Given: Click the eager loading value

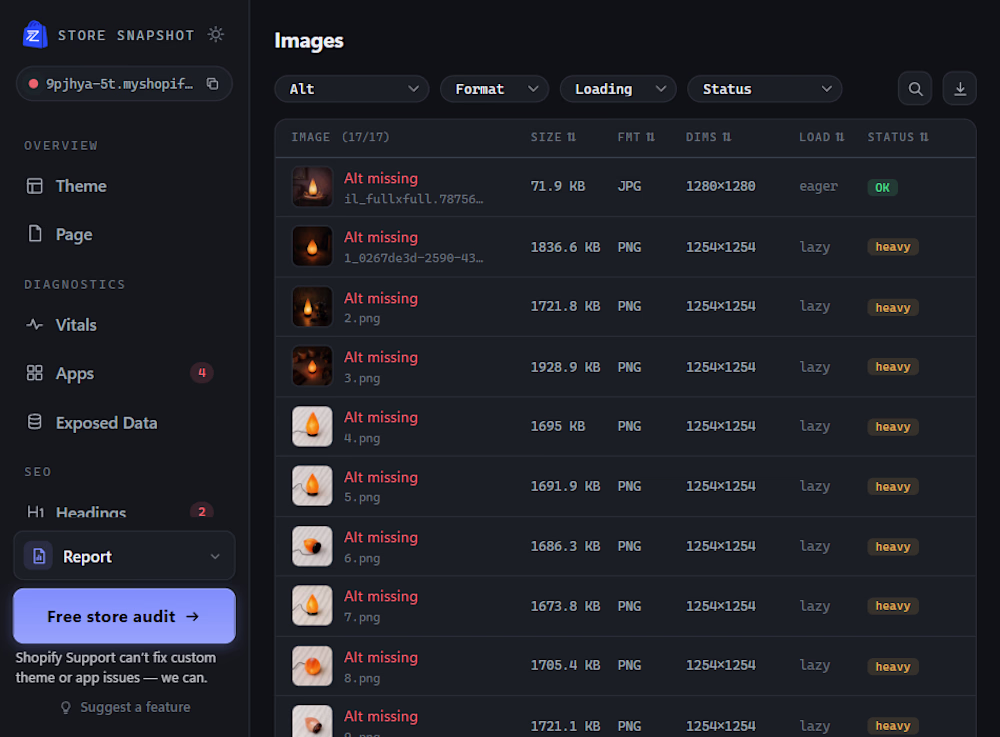Looking at the screenshot, I should pyautogui.click(x=818, y=186).
